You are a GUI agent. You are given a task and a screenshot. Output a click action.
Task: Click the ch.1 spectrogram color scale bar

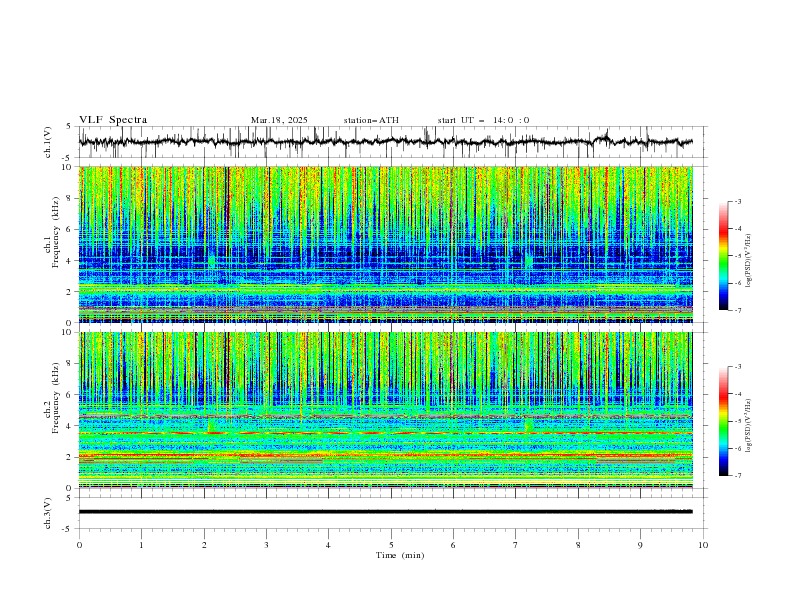coord(723,255)
